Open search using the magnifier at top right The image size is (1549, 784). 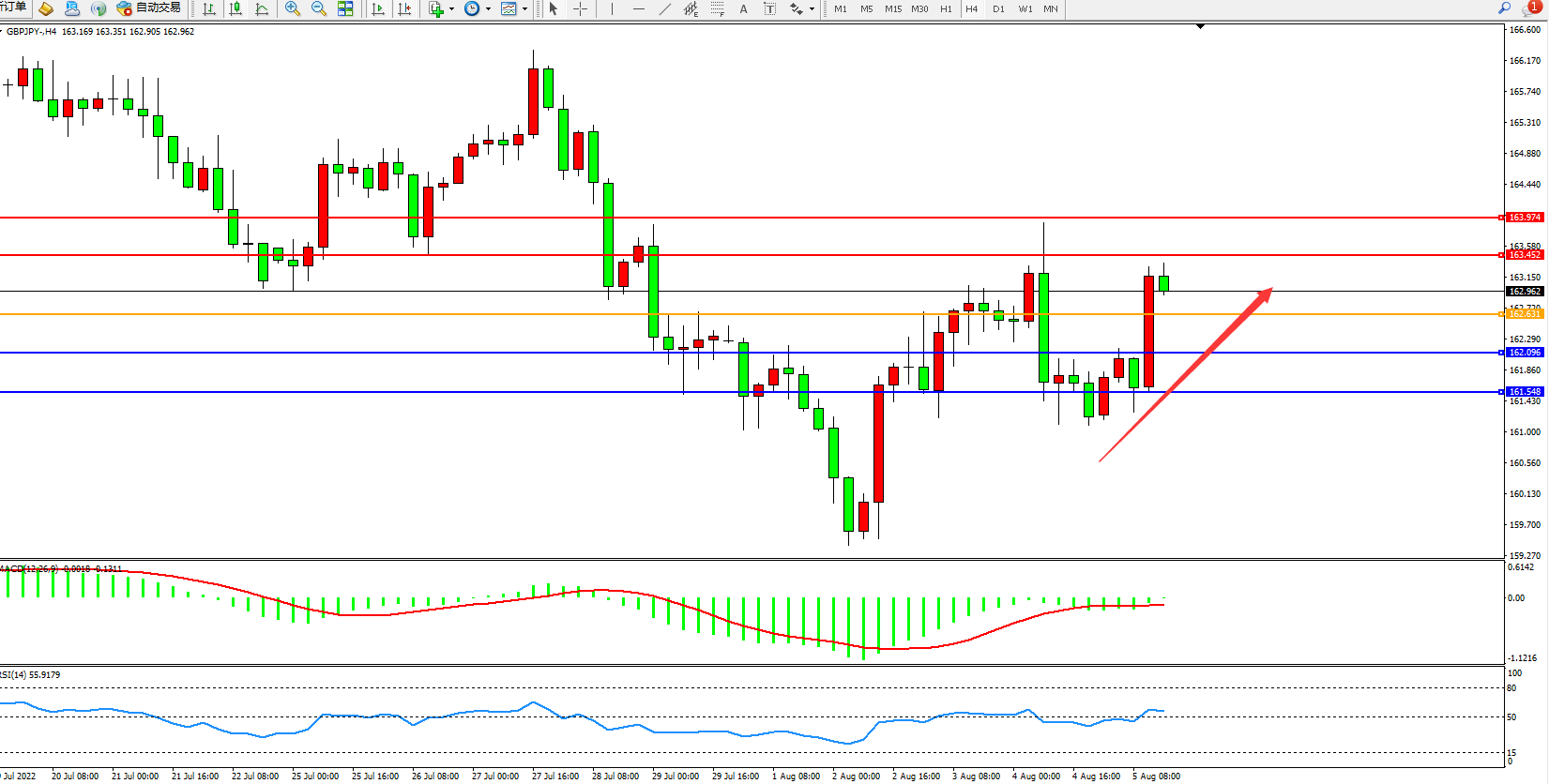[x=1504, y=8]
